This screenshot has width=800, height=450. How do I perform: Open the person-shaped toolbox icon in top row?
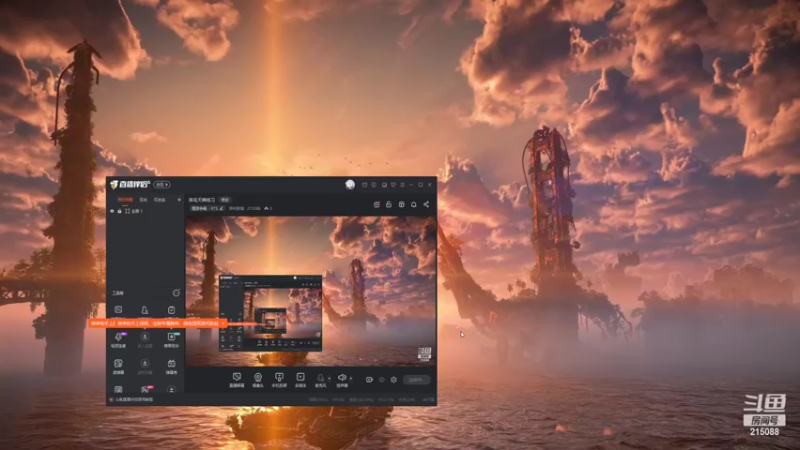point(145,310)
